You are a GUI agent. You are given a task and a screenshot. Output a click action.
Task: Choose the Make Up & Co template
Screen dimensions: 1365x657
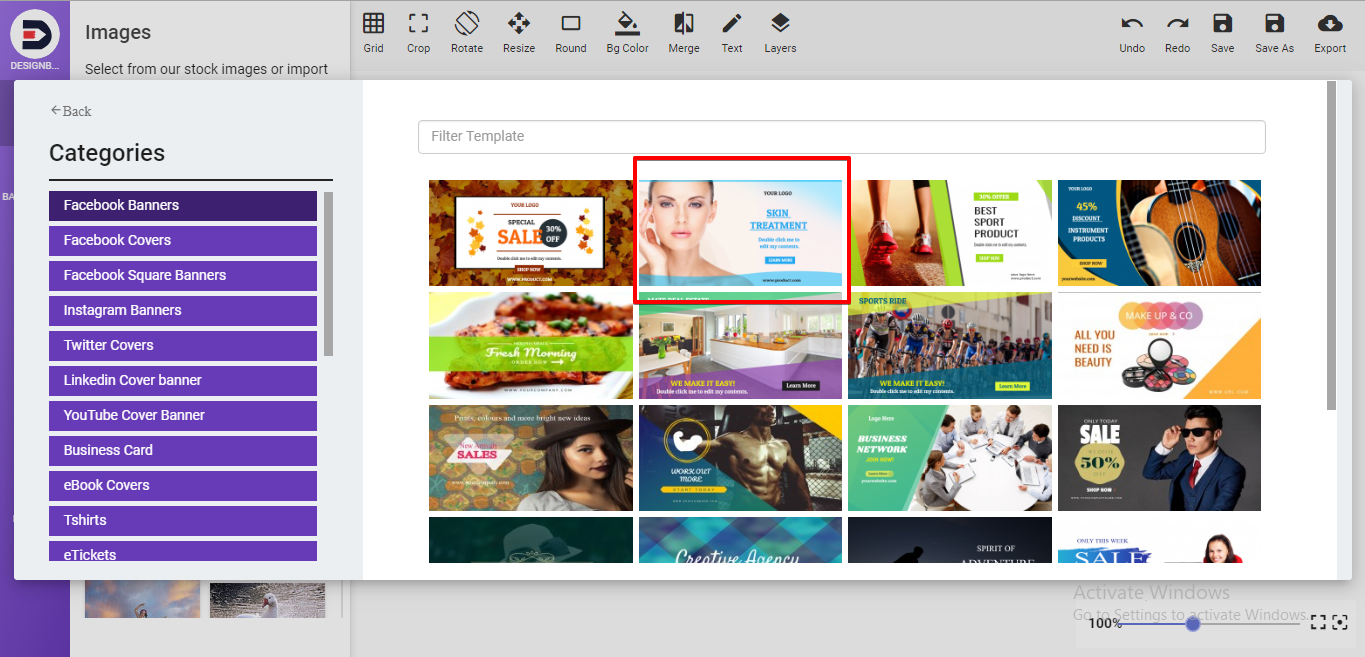[1159, 346]
